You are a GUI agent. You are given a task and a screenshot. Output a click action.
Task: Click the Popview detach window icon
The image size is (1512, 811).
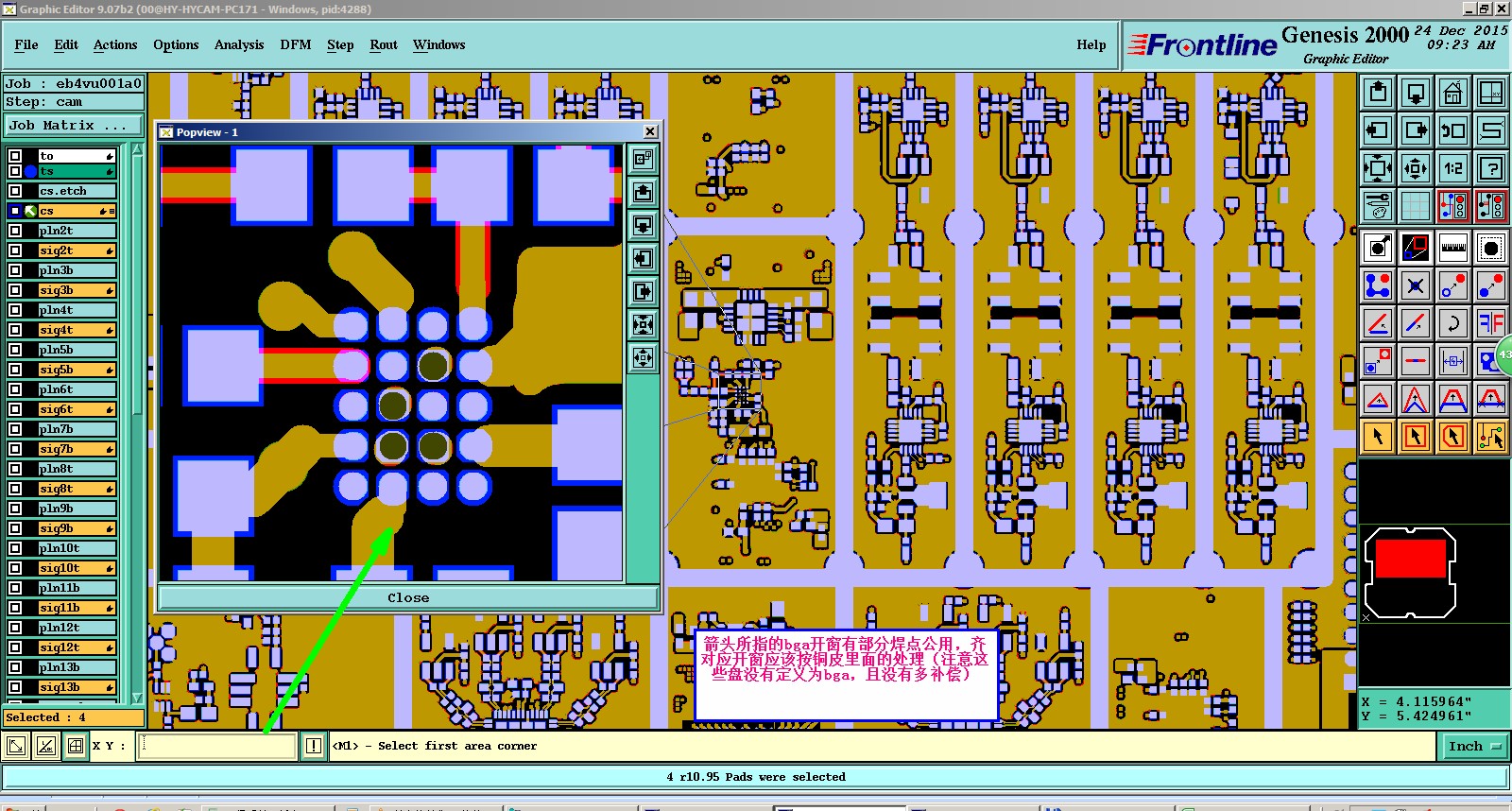click(x=643, y=160)
